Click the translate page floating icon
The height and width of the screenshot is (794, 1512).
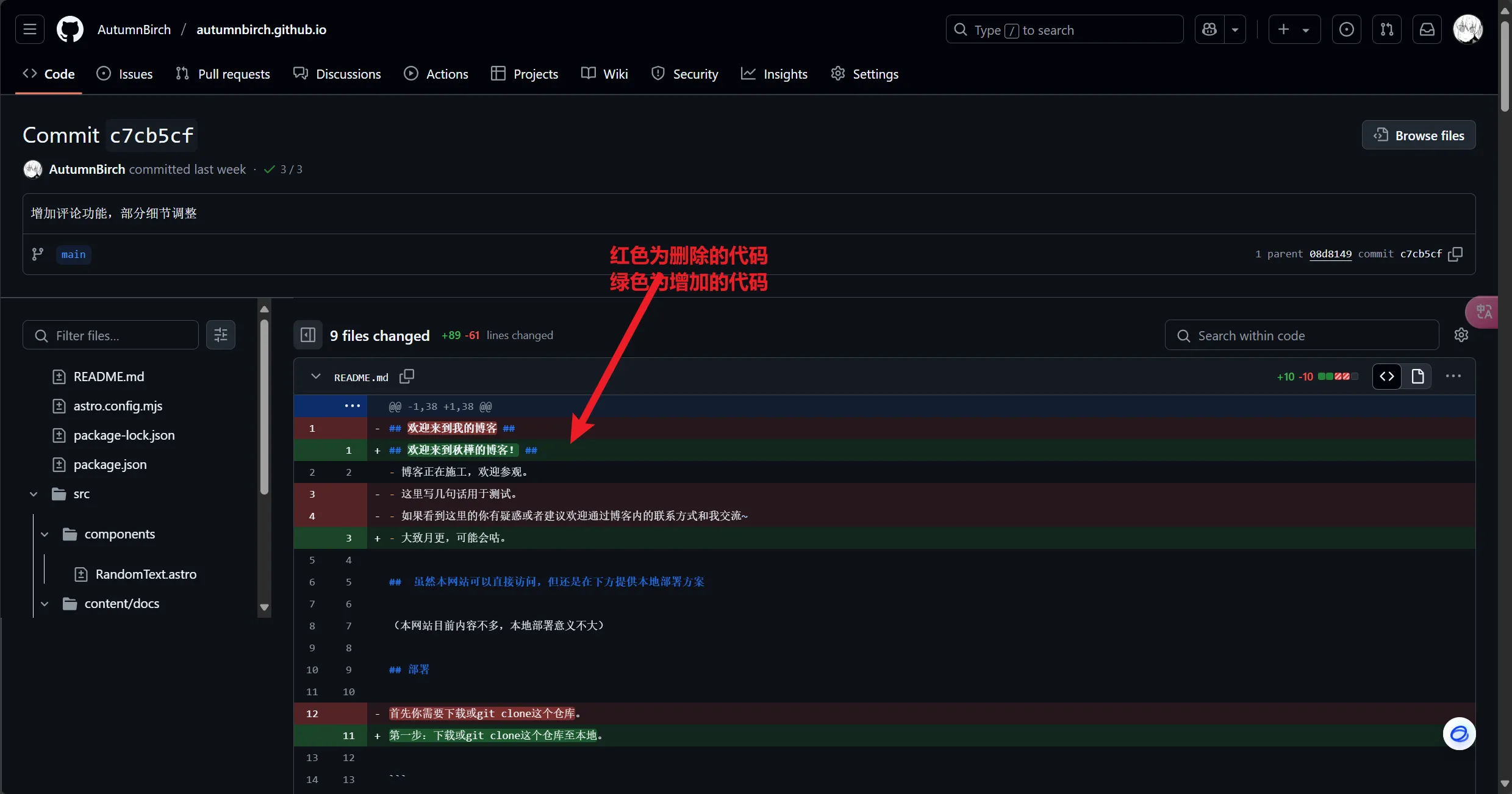pyautogui.click(x=1483, y=312)
